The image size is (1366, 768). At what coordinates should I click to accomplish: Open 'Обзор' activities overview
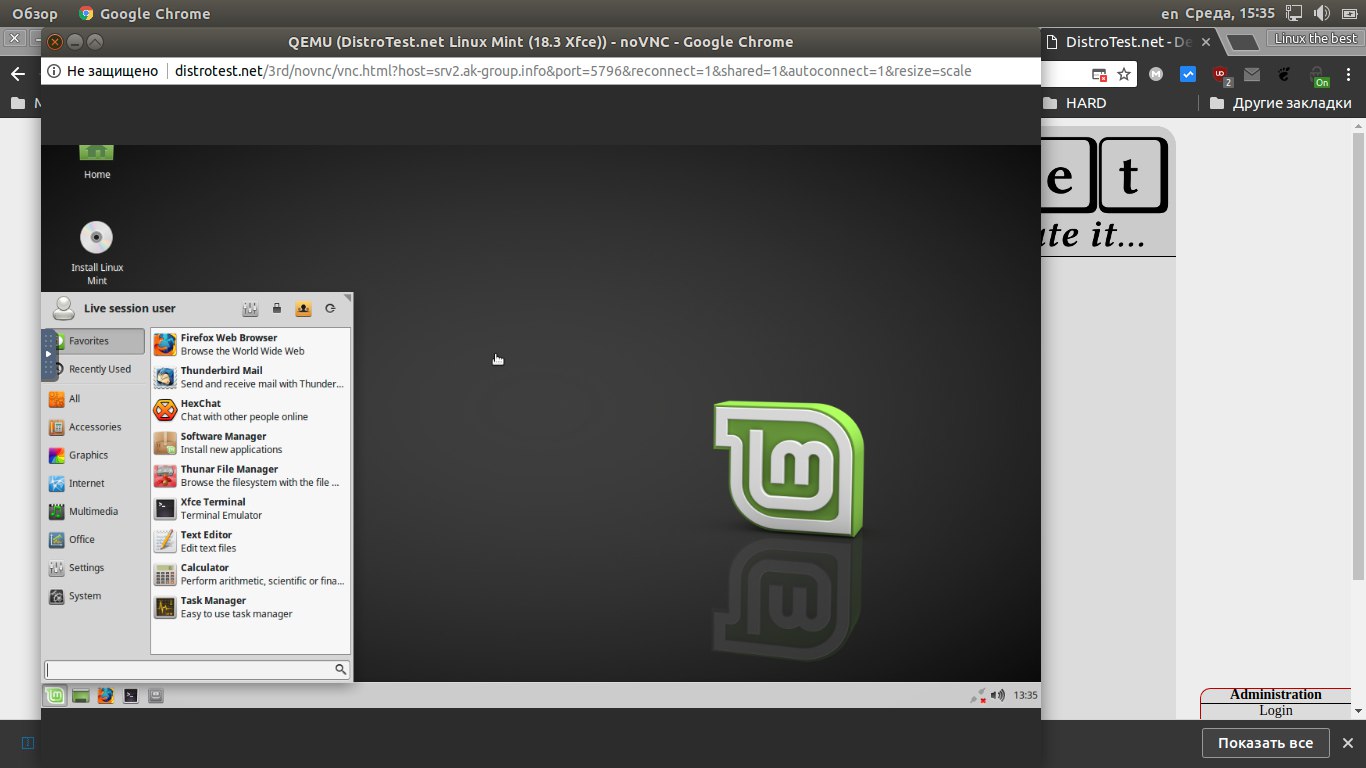coord(35,14)
